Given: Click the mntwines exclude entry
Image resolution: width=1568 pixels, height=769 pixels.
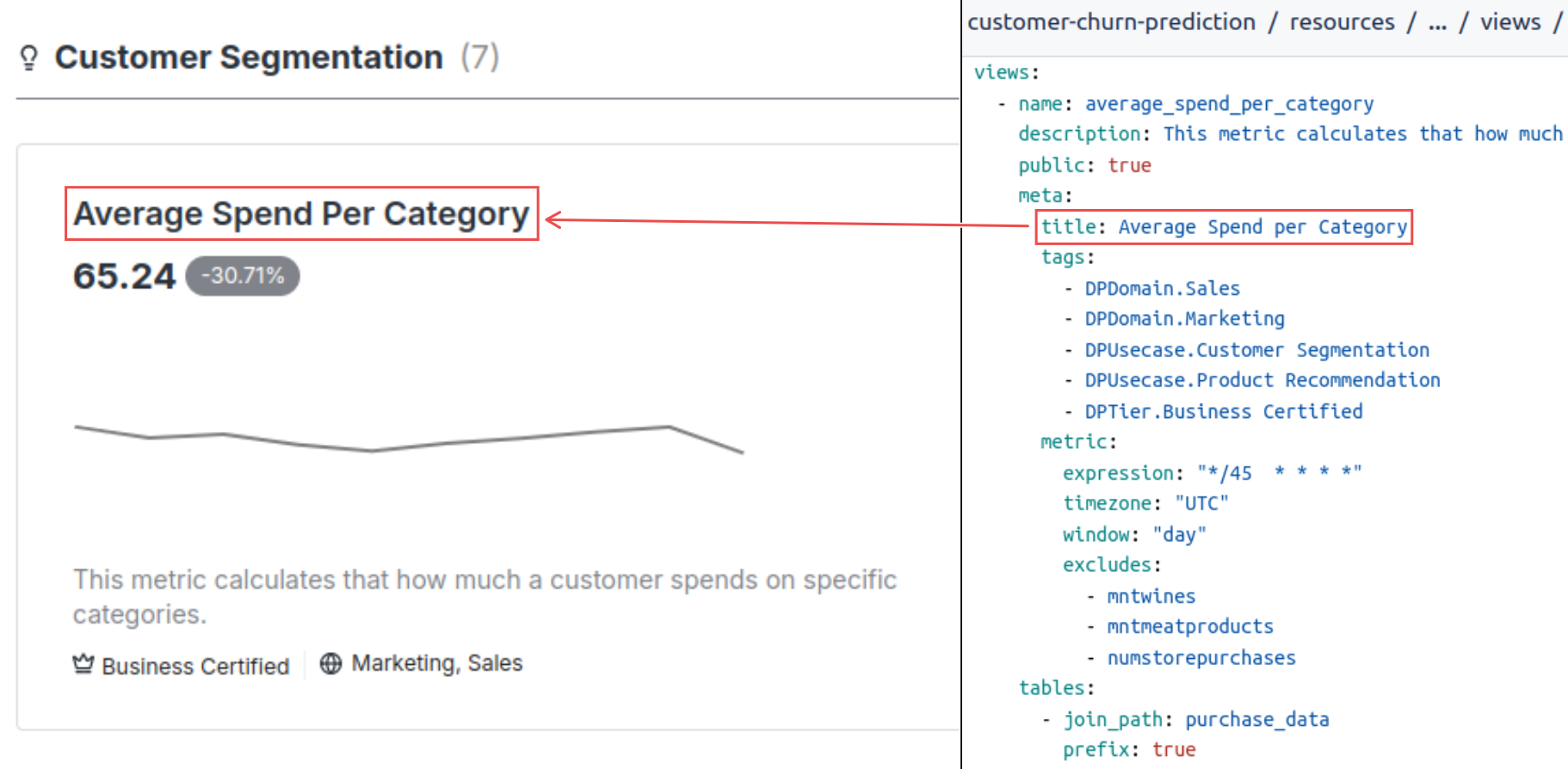Looking at the screenshot, I should point(1151,596).
